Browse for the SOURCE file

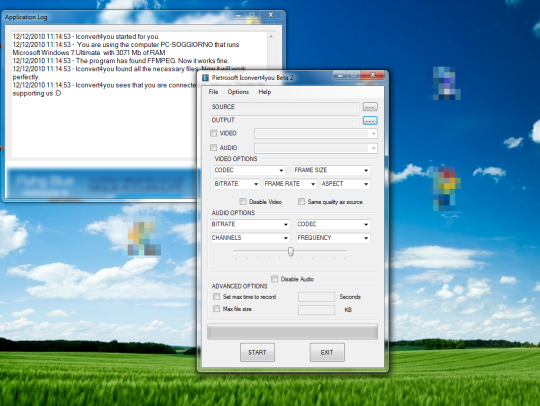(x=370, y=107)
